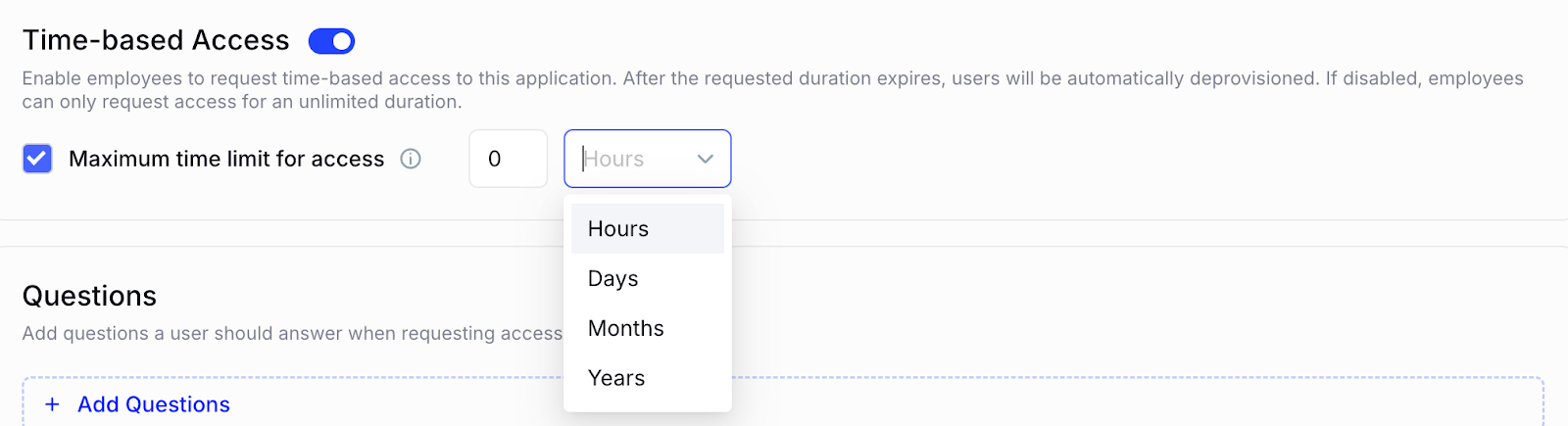Turn off the Time-based Access switch
Screen dimensions: 1568x426
pyautogui.click(x=331, y=41)
